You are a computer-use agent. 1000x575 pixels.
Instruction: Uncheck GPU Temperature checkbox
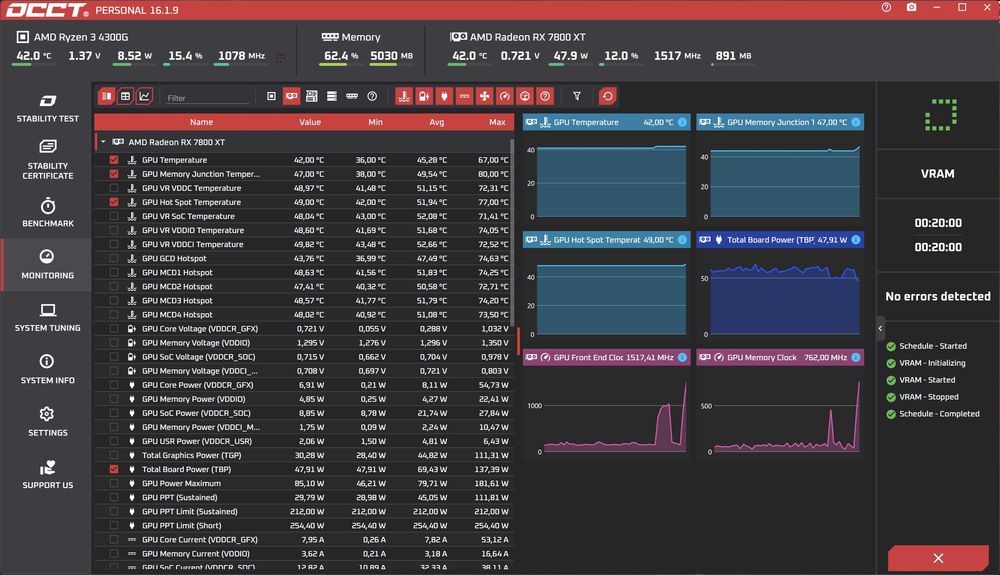click(x=114, y=160)
